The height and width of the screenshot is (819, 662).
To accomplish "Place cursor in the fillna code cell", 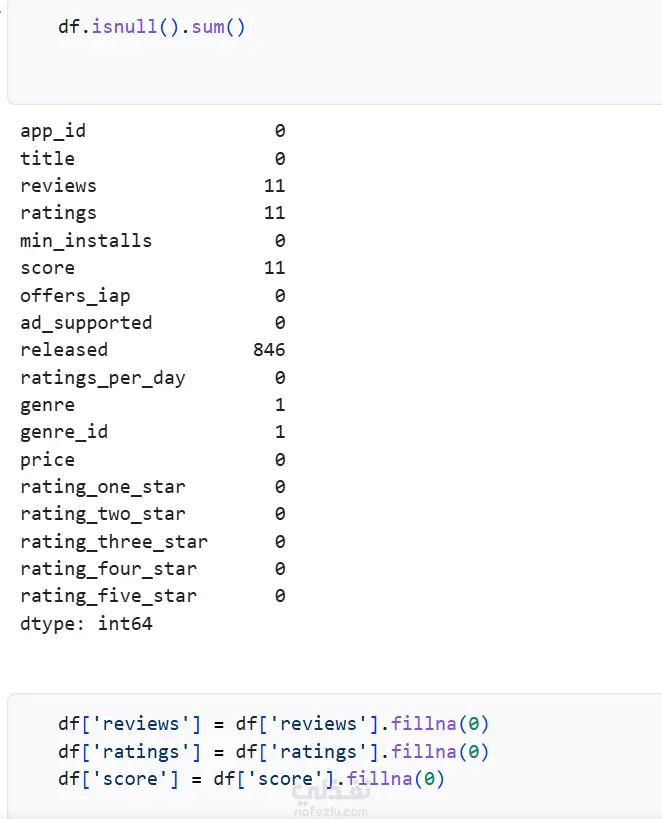I will click(334, 755).
